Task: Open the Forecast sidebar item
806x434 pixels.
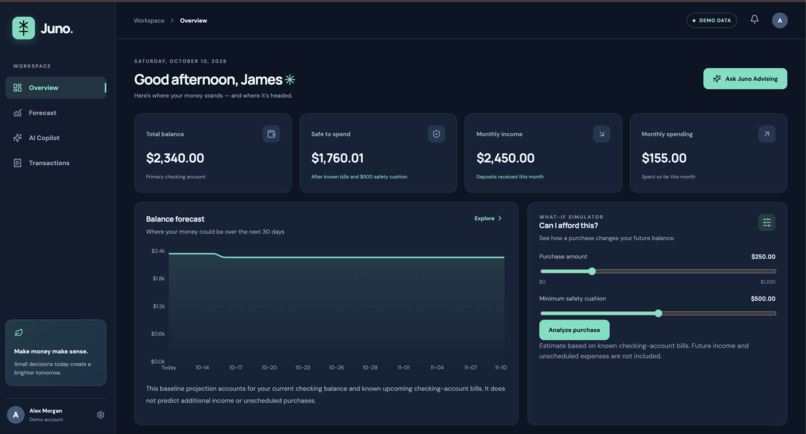Action: coord(56,113)
